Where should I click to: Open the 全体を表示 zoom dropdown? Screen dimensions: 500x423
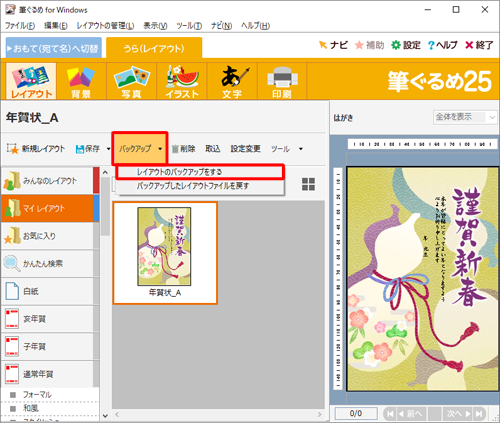[465, 117]
